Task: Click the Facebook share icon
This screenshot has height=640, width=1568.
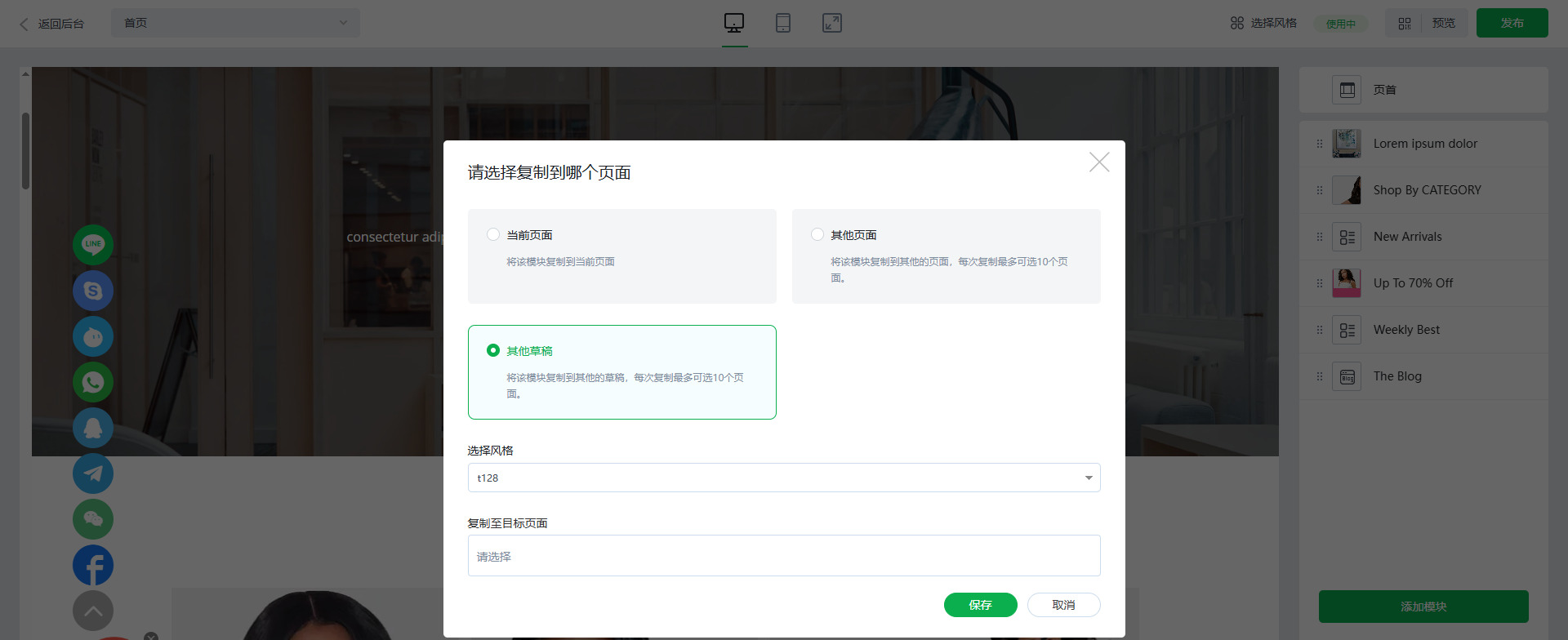Action: click(93, 565)
